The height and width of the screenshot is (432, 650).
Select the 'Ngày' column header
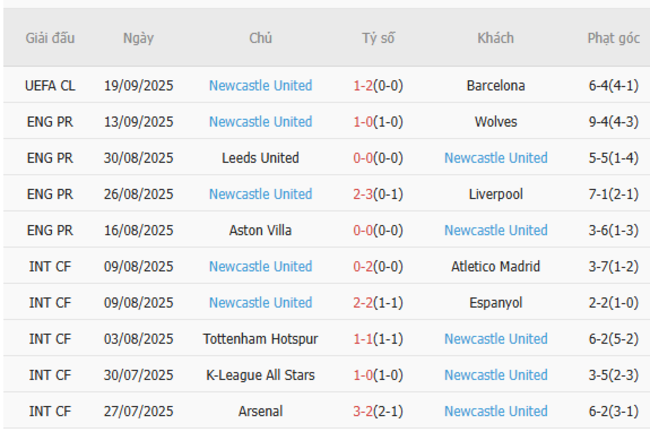point(139,38)
